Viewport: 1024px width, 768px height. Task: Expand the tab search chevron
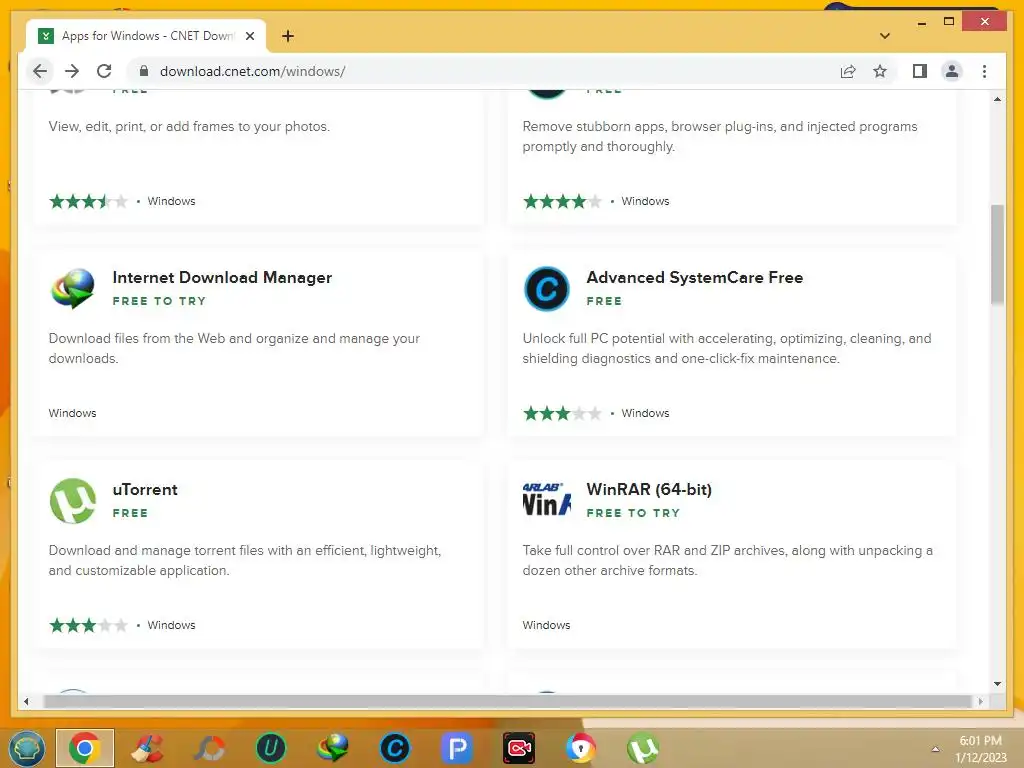[x=884, y=36]
